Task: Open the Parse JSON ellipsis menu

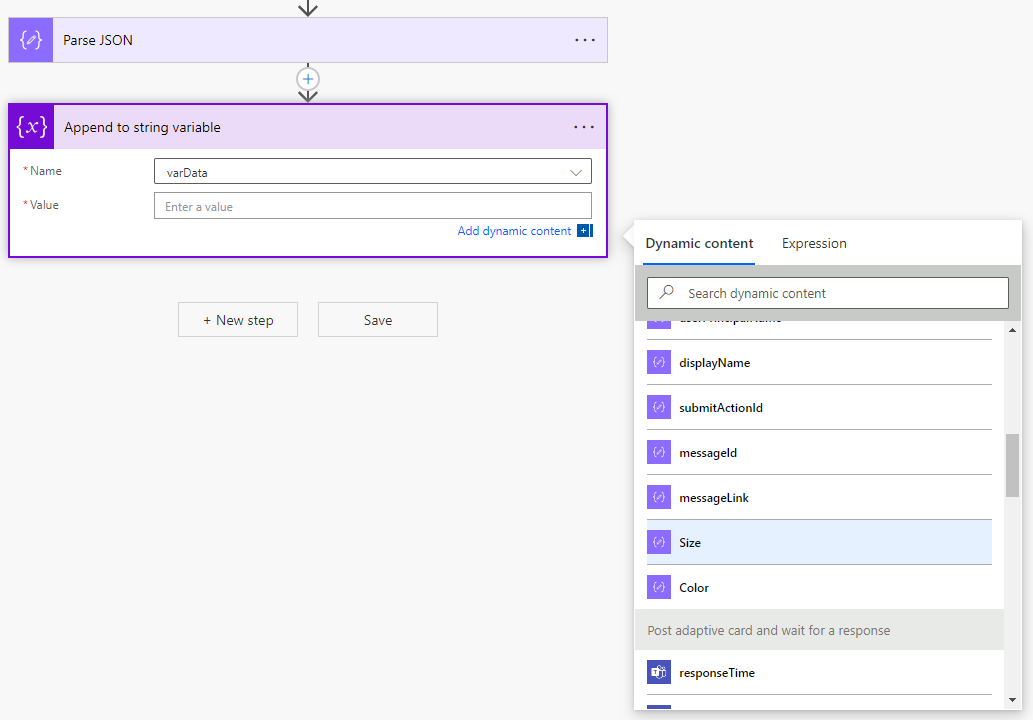Action: point(584,40)
